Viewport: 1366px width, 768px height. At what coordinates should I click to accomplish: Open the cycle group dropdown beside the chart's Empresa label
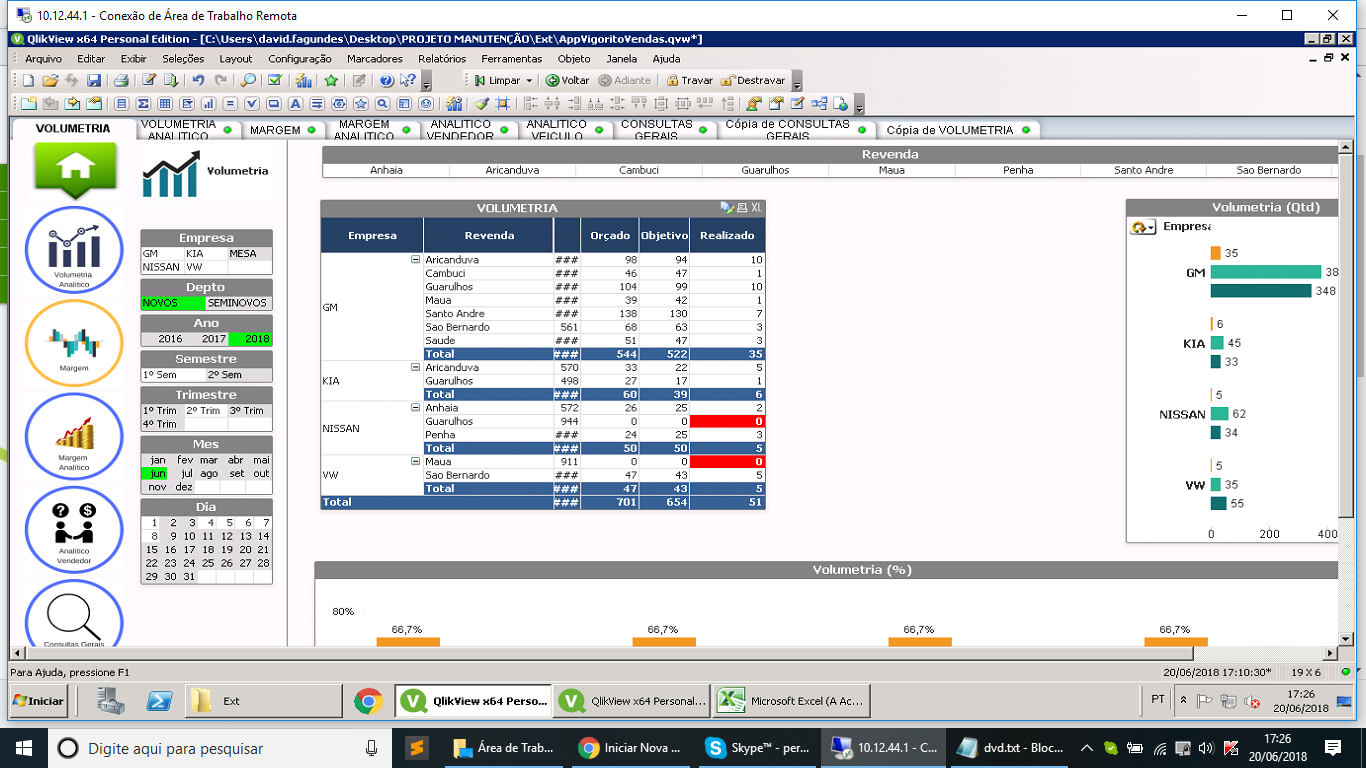point(1143,227)
